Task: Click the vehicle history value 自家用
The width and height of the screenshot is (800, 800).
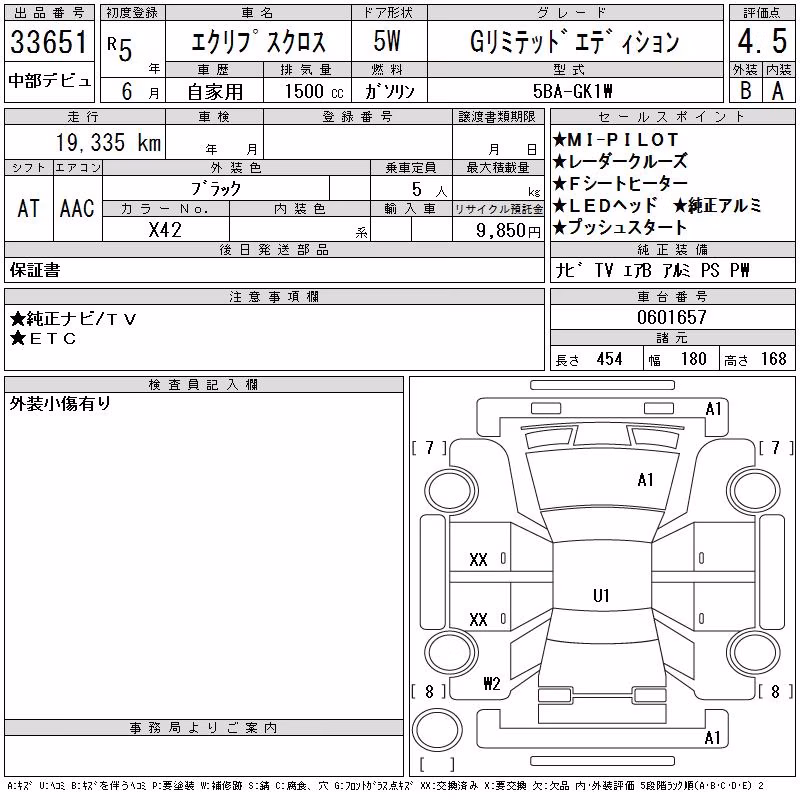Action: 215,92
